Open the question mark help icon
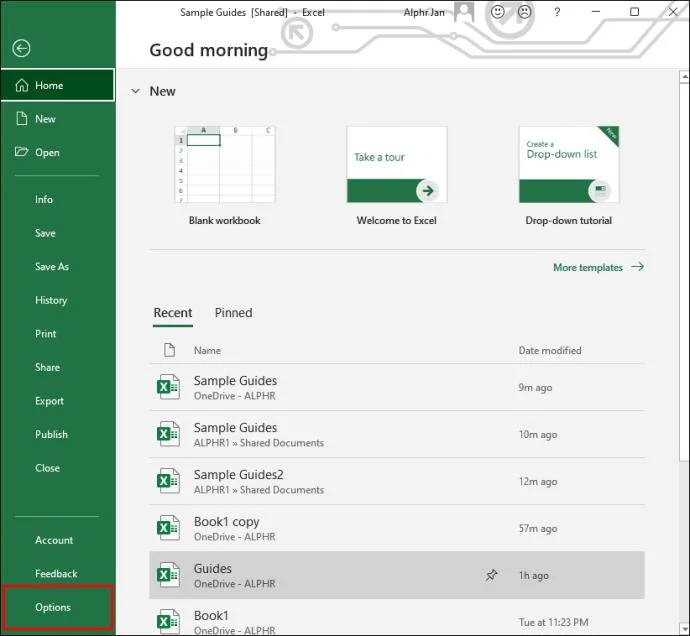The width and height of the screenshot is (690, 636). (557, 12)
